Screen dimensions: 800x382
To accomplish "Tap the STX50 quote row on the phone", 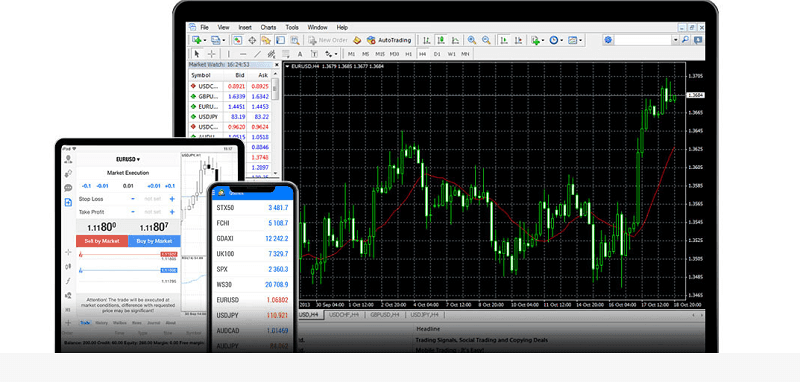I will click(252, 208).
